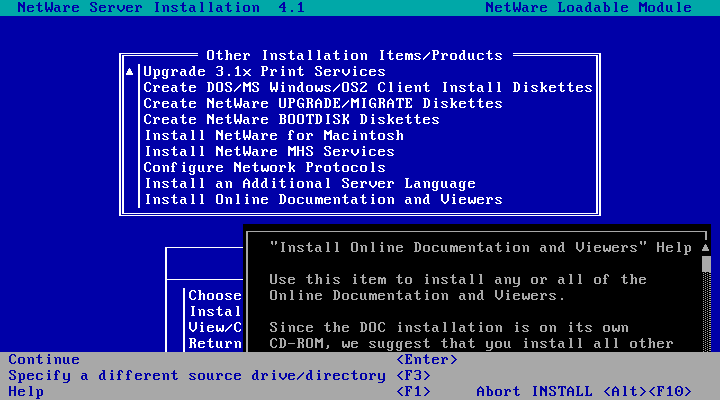Click the help window scroll-up arrow
720x400 pixels.
[706, 248]
